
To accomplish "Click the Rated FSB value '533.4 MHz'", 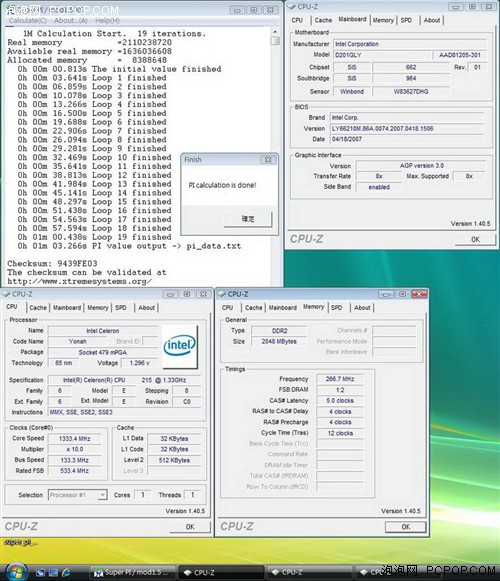I will click(x=74, y=471).
